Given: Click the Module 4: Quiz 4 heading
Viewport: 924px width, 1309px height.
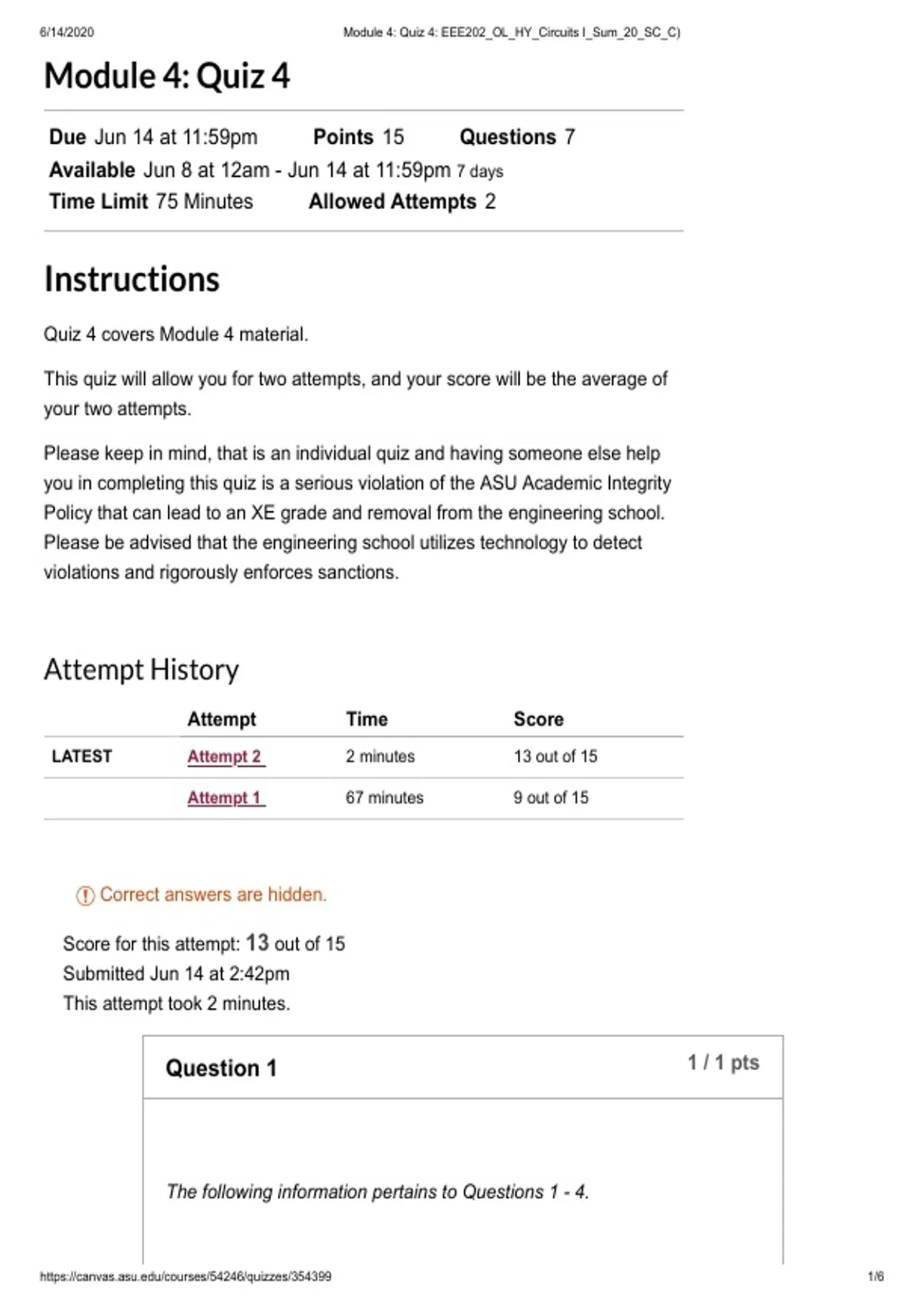Looking at the screenshot, I should coord(167,75).
